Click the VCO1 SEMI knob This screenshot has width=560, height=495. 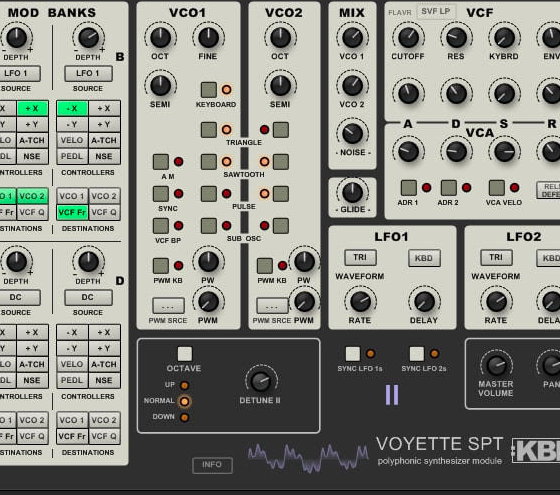point(161,86)
